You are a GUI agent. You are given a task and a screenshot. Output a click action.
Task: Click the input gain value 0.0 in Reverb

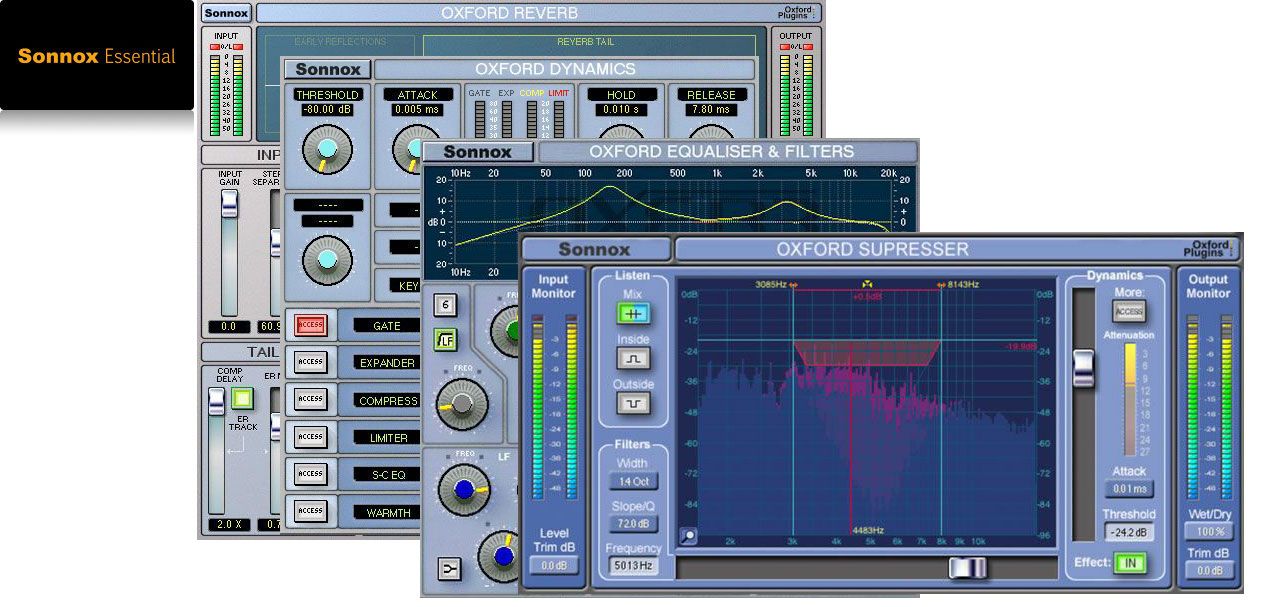(x=230, y=327)
